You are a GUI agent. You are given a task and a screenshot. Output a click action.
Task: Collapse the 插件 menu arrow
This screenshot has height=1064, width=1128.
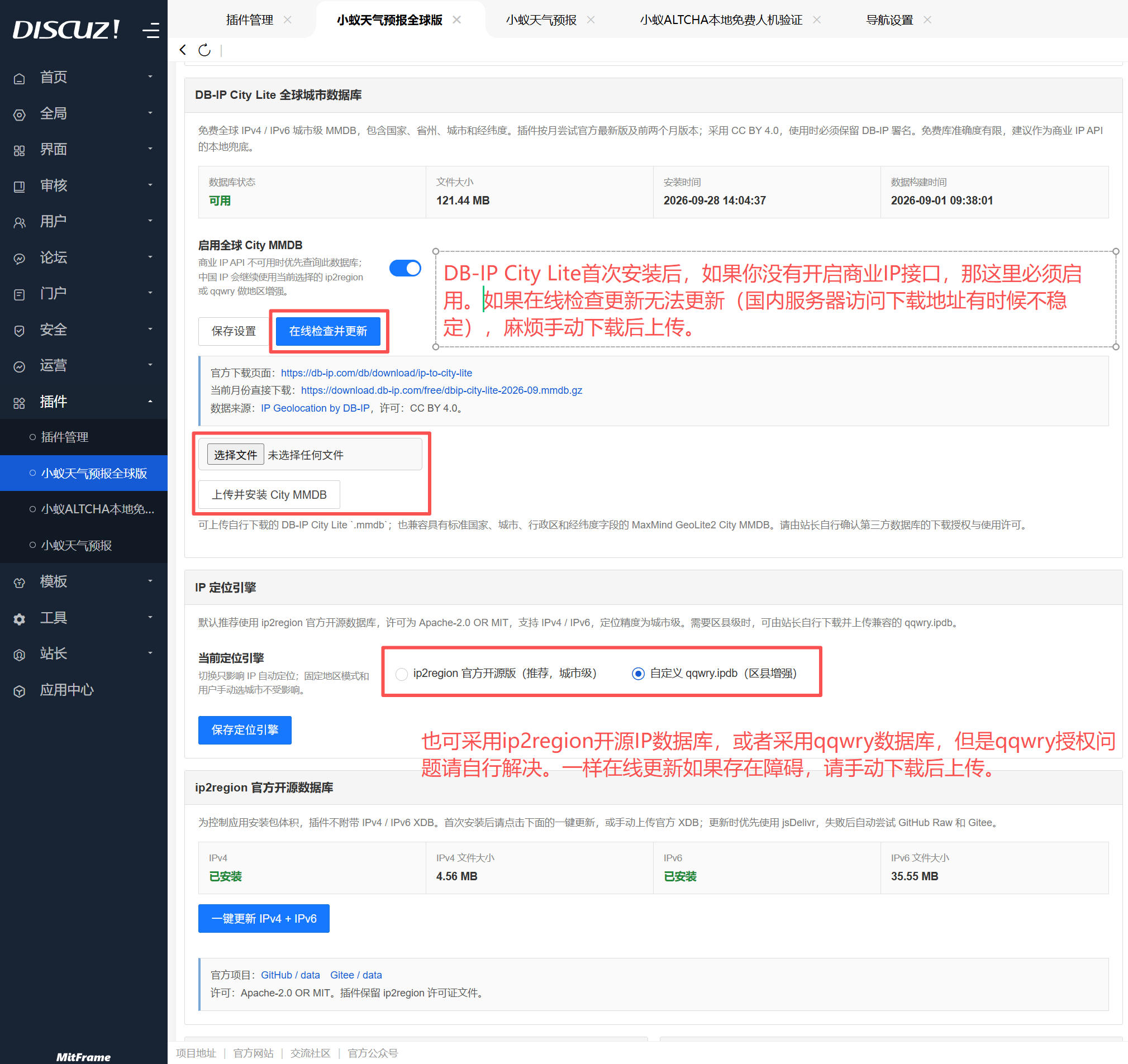coord(150,401)
